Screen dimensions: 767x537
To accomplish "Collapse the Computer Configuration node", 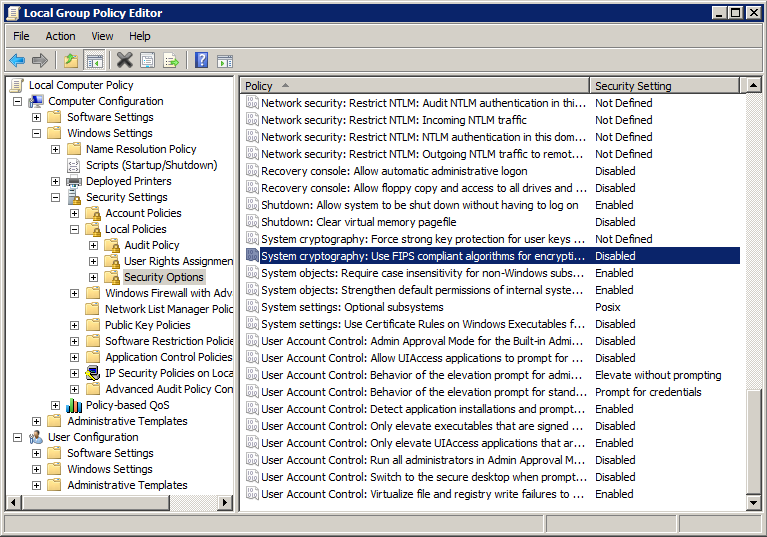I will coord(18,101).
